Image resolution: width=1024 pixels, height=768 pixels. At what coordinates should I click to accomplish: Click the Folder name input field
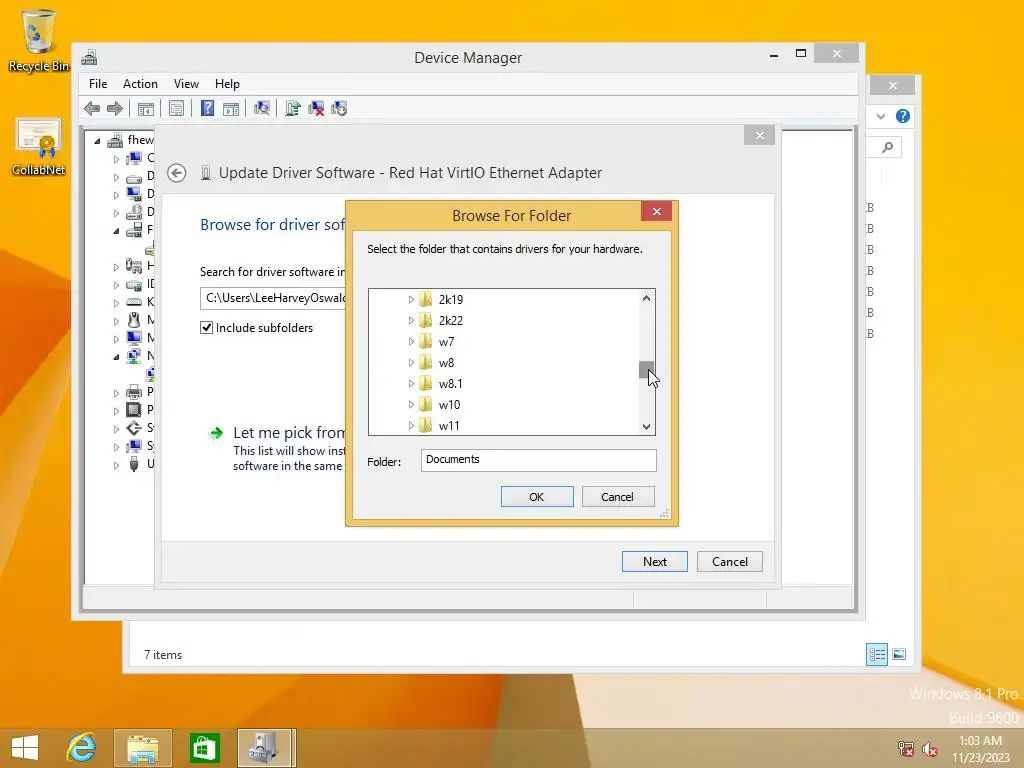tap(538, 460)
